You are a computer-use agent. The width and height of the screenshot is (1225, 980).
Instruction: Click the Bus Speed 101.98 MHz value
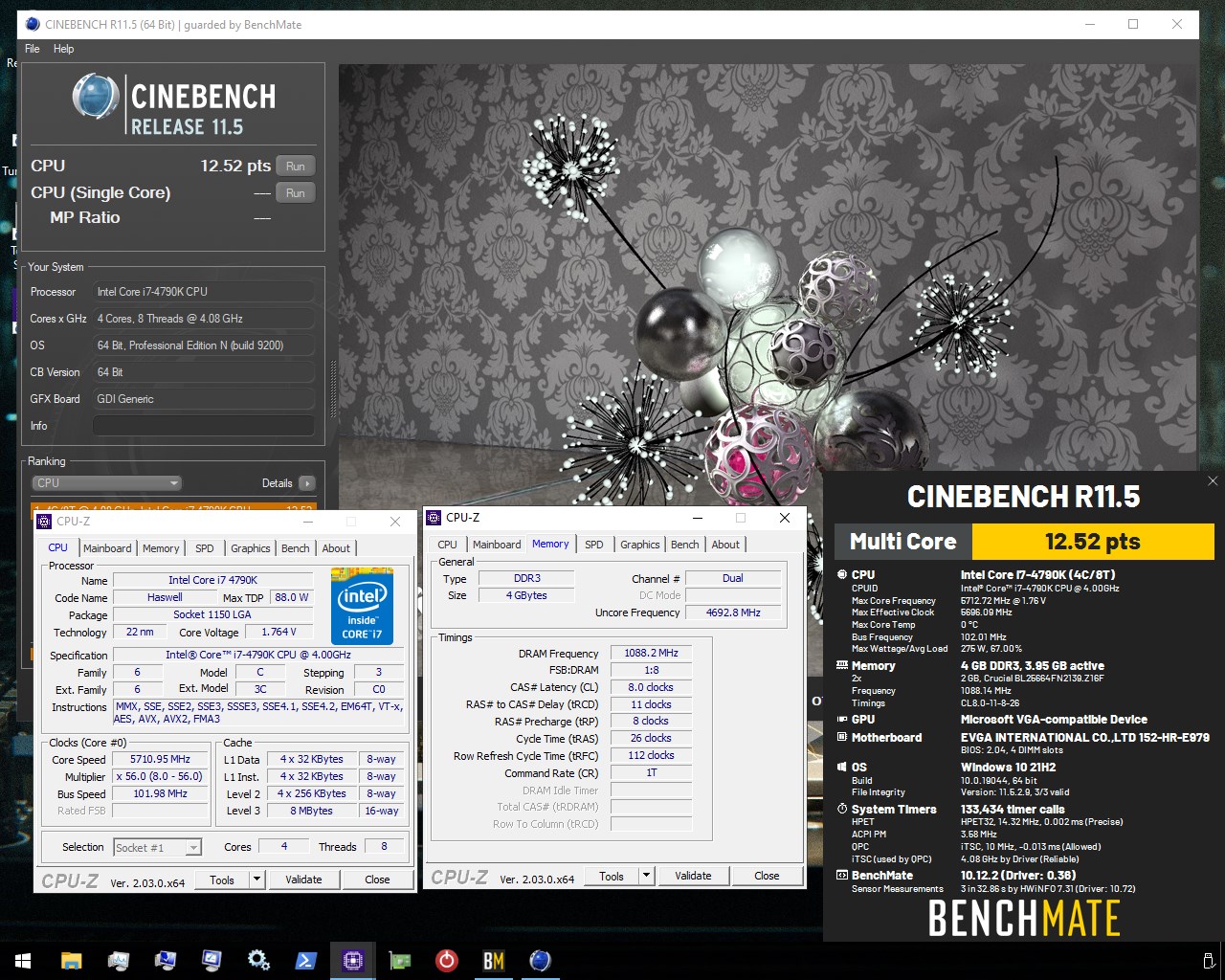pos(160,793)
